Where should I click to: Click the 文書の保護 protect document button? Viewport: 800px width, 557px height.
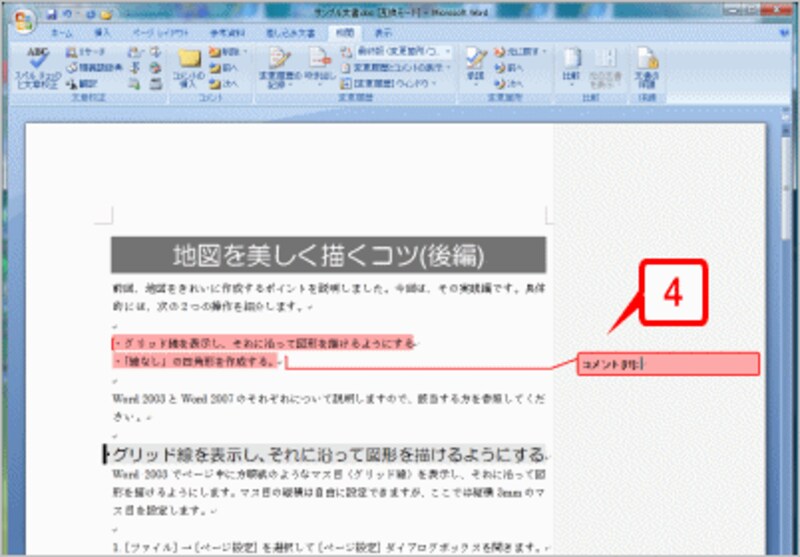[x=647, y=68]
